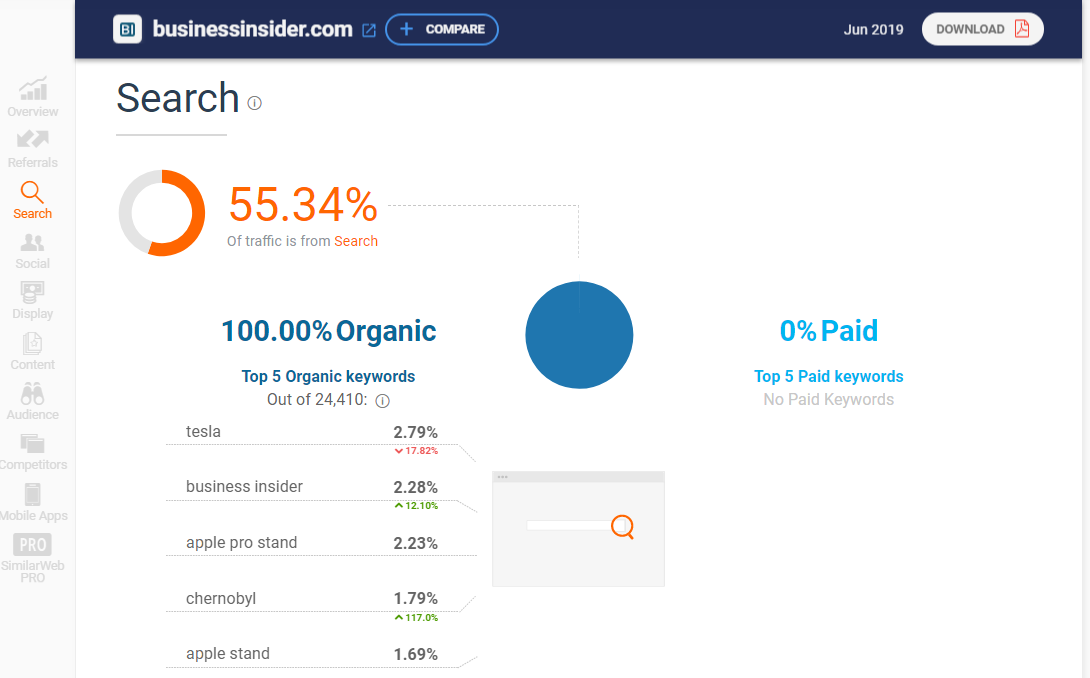1090x678 pixels.
Task: Click the businessinsider.com site title
Action: (252, 29)
